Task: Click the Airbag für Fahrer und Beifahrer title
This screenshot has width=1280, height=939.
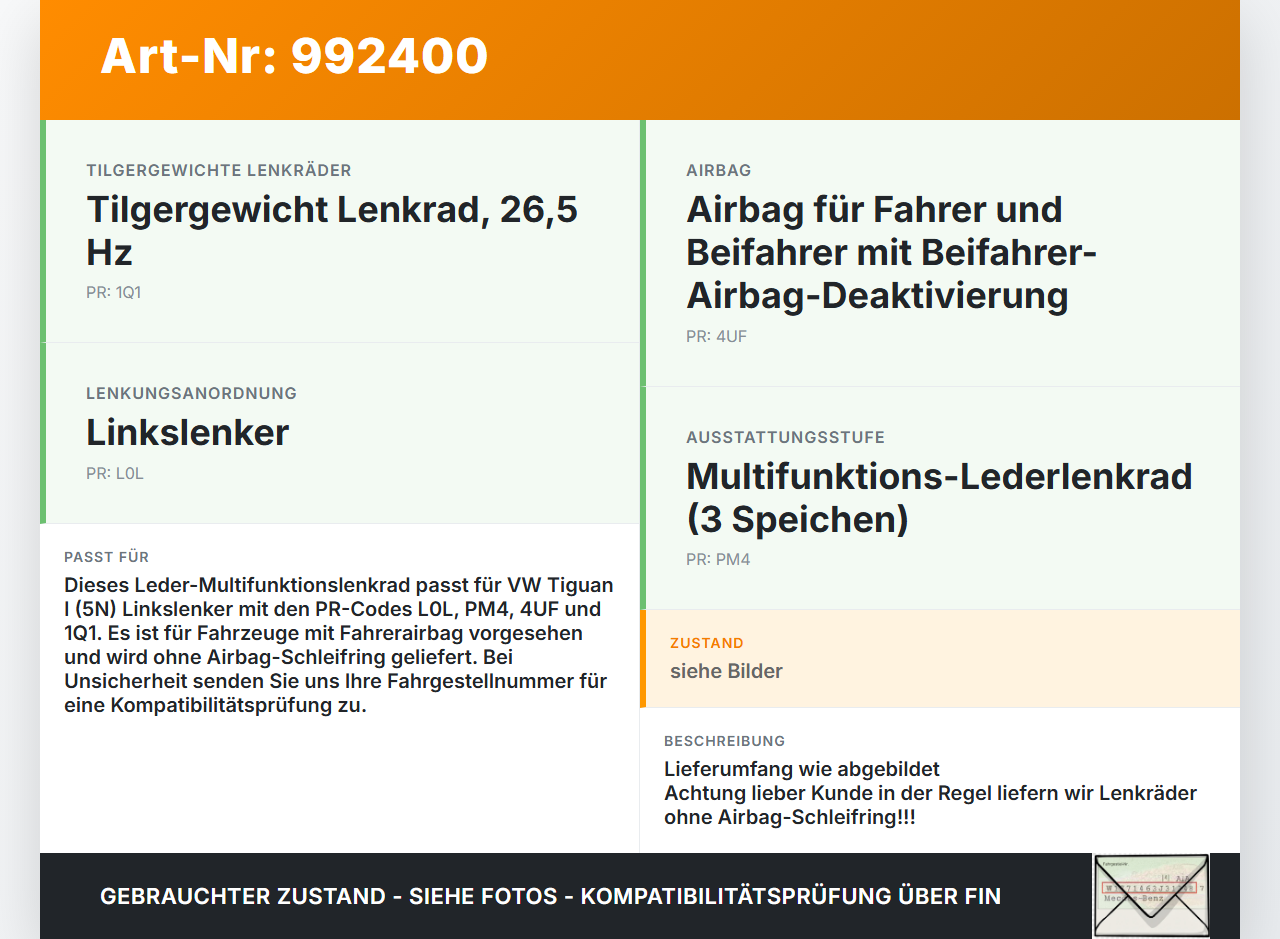Action: click(892, 252)
